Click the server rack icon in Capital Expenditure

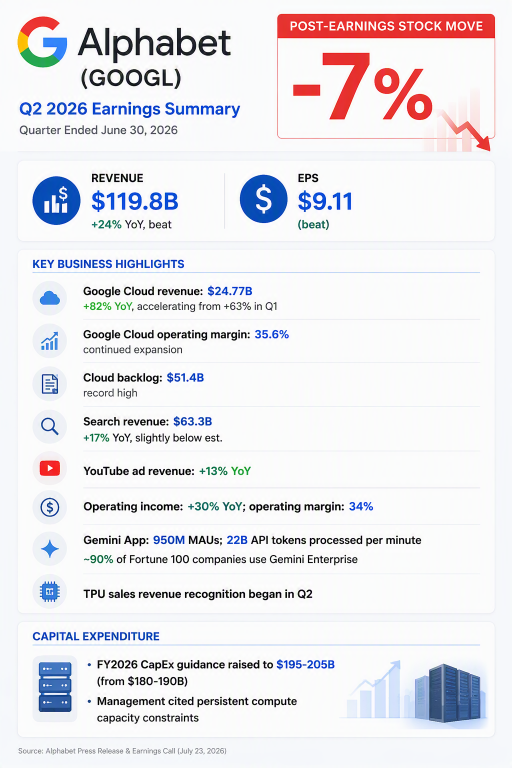coord(55,688)
